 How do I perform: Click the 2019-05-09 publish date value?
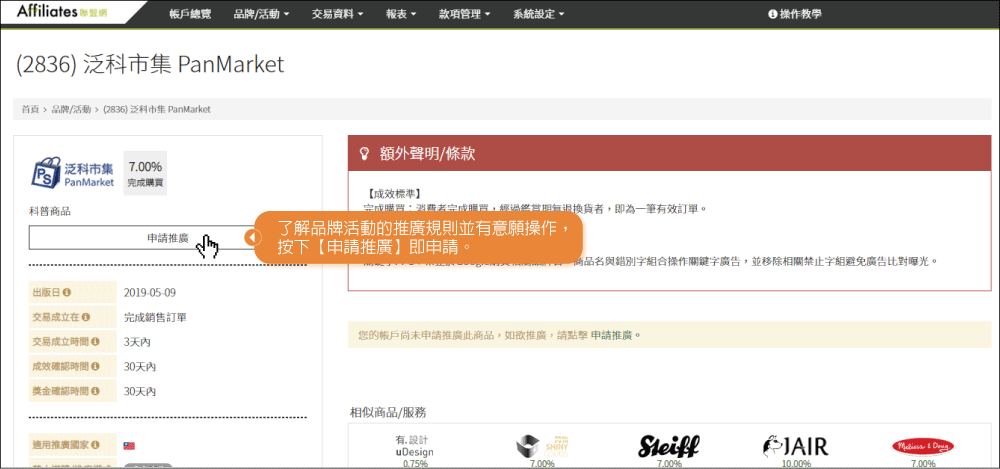point(150,293)
